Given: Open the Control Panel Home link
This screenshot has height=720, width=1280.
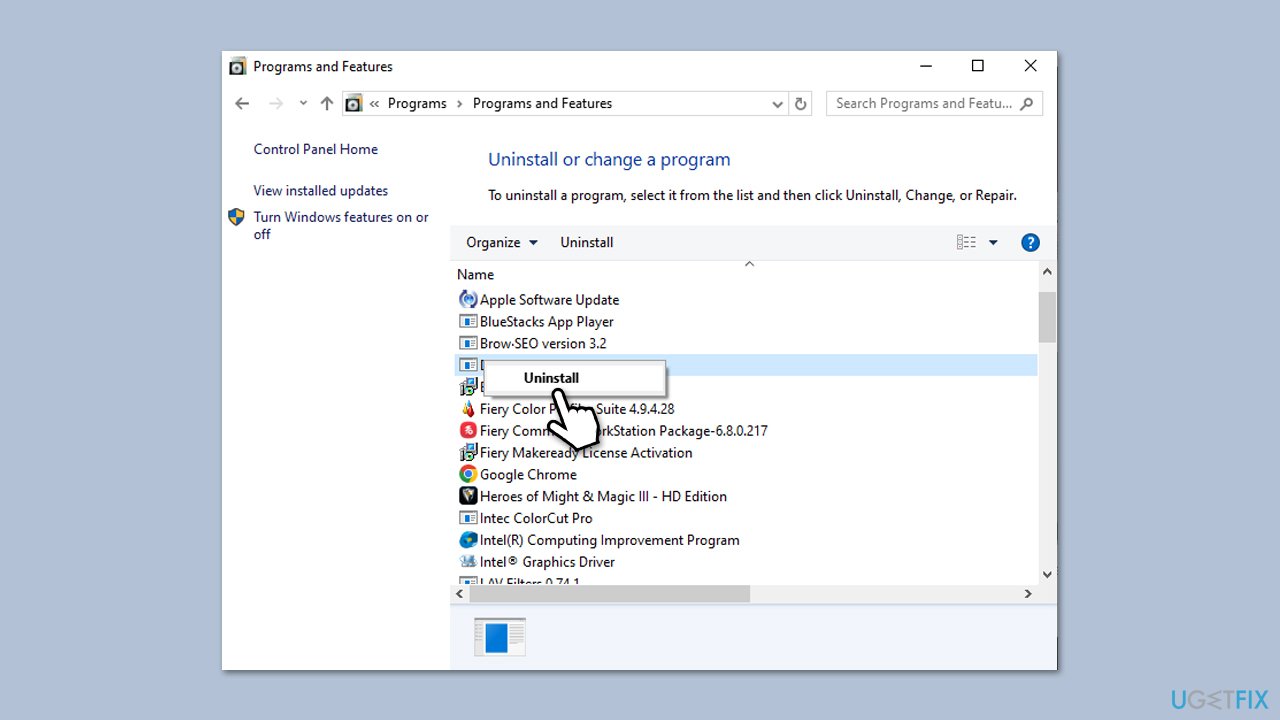Looking at the screenshot, I should pyautogui.click(x=315, y=149).
